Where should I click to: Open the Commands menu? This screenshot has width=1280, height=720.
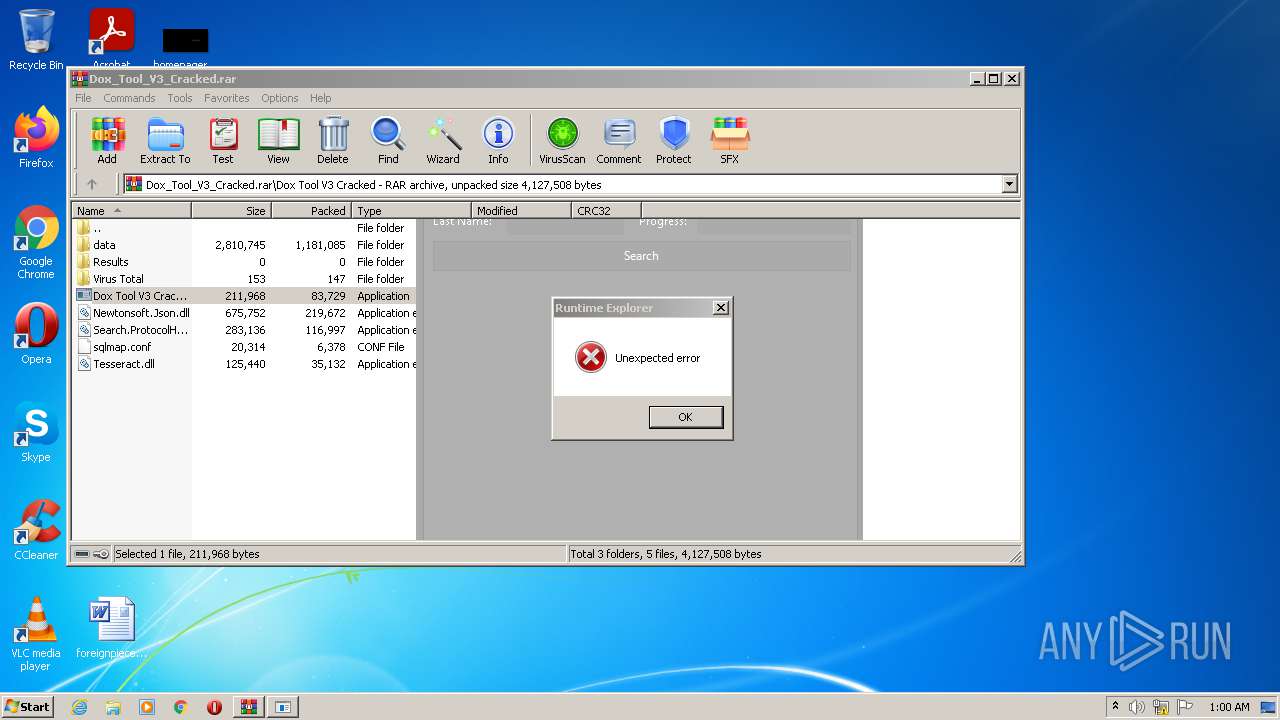tap(129, 98)
